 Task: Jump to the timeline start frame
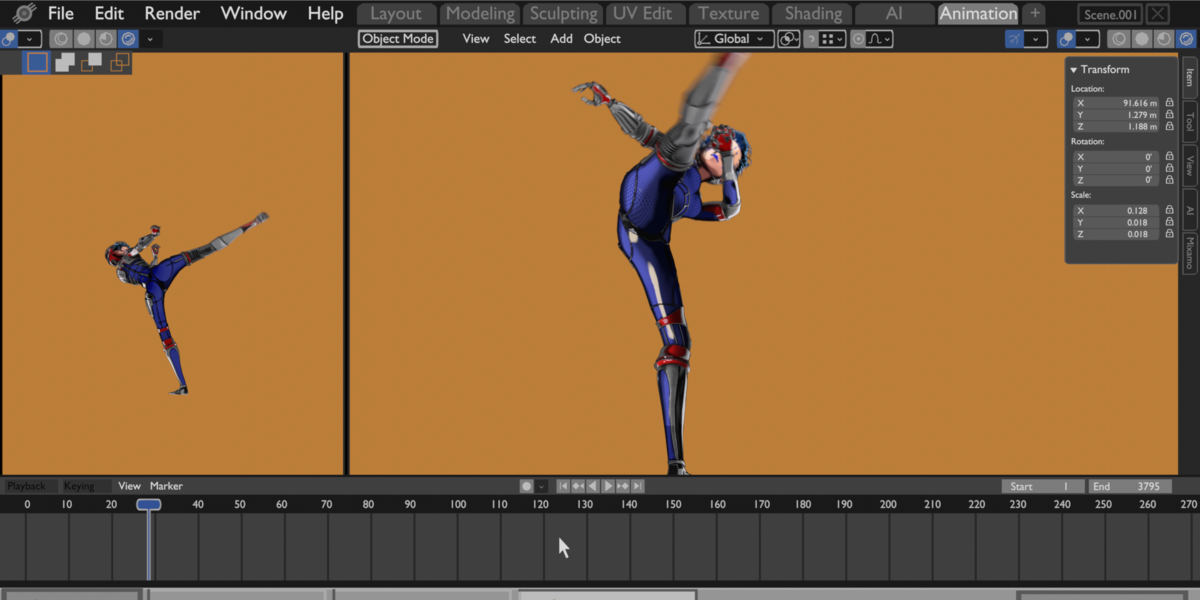pos(563,486)
